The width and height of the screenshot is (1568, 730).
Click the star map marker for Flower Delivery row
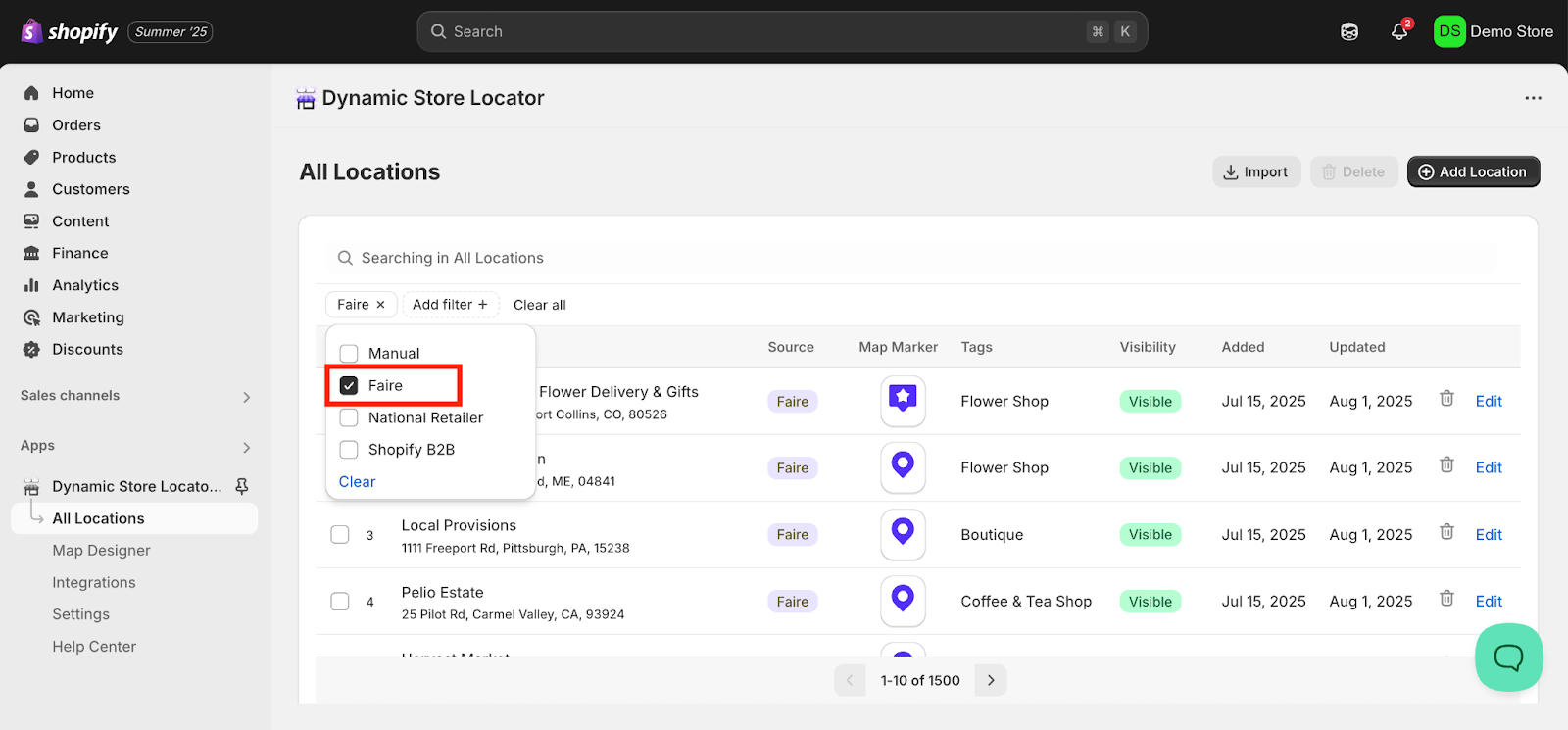[903, 401]
